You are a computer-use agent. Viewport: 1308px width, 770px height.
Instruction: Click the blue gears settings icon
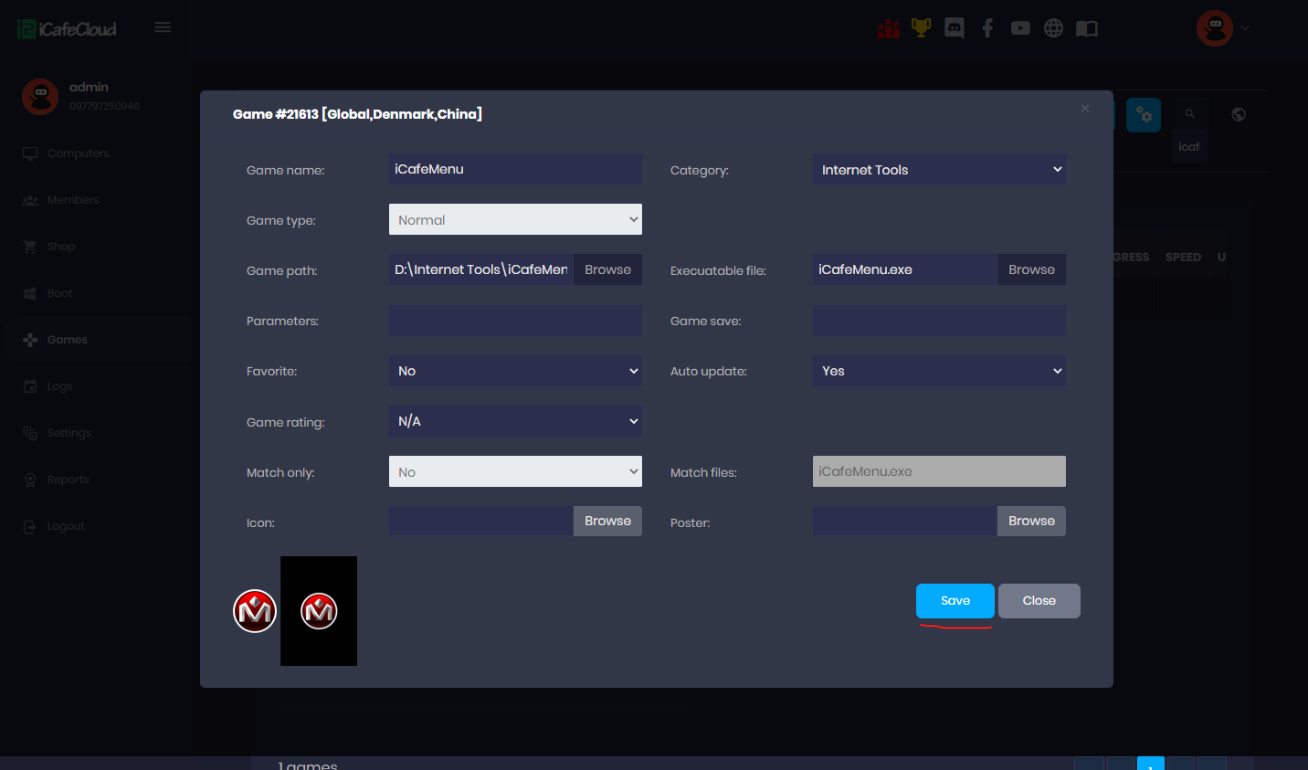click(1143, 115)
